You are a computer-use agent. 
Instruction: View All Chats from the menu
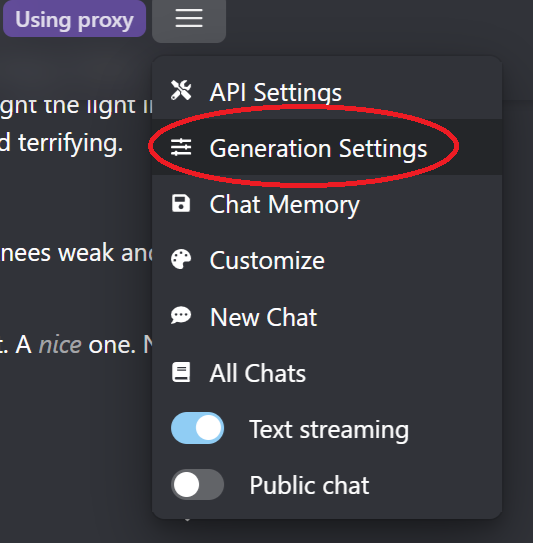327,372
